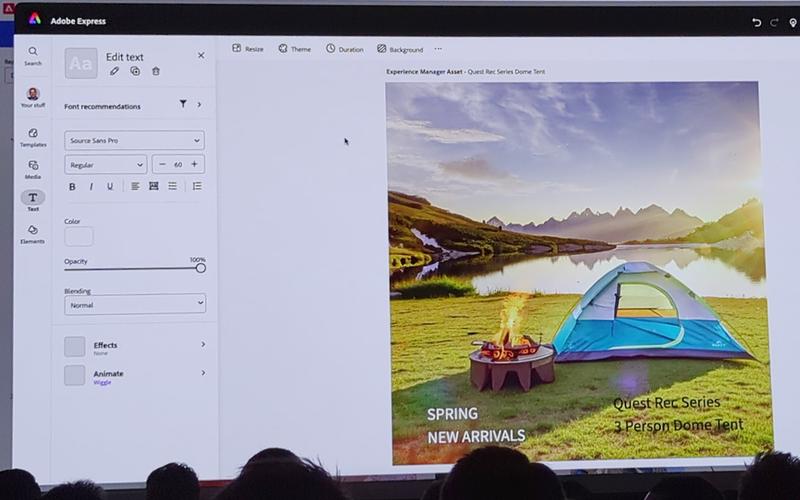The image size is (800, 500).
Task: Click the Opacity slider handle
Action: 201,268
